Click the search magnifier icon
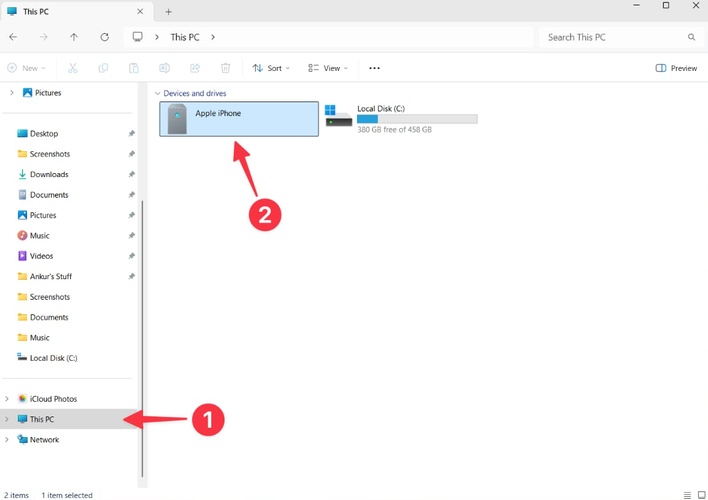Screen dimensions: 708x500 691,37
